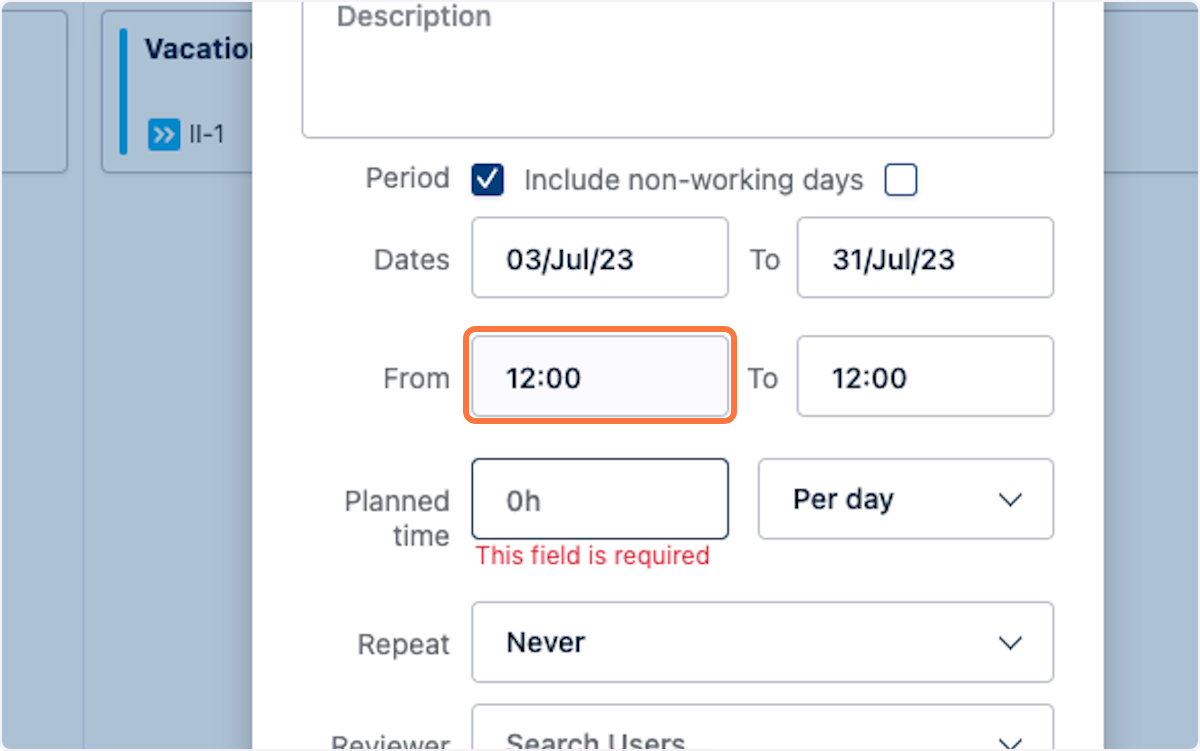Expand the Repeat dropdown showing Never
Image resolution: width=1200 pixels, height=751 pixels.
tap(763, 642)
